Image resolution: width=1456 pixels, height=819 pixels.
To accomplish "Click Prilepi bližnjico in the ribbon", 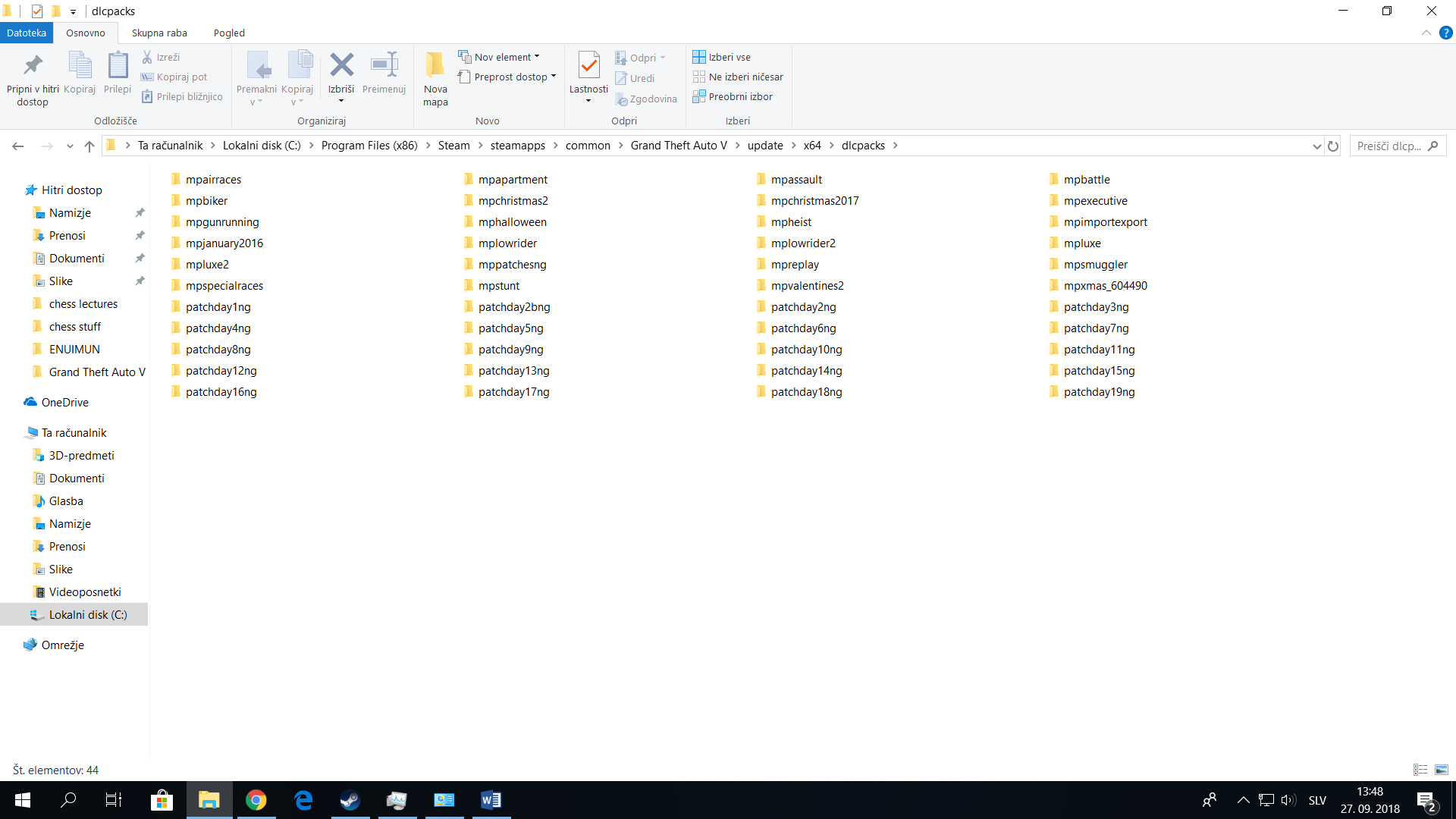I will tap(182, 96).
